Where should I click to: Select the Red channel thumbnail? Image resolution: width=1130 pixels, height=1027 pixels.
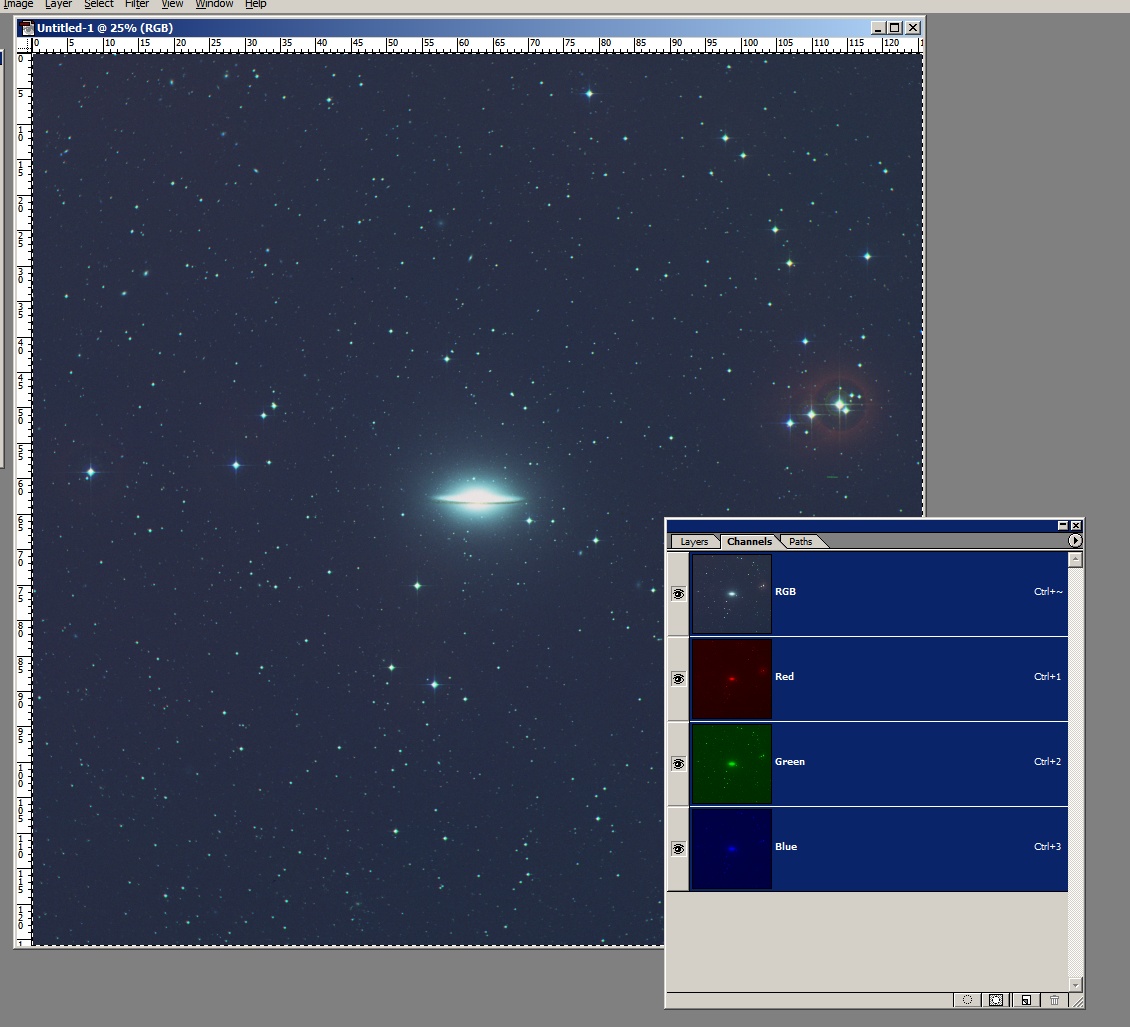pyautogui.click(x=732, y=679)
